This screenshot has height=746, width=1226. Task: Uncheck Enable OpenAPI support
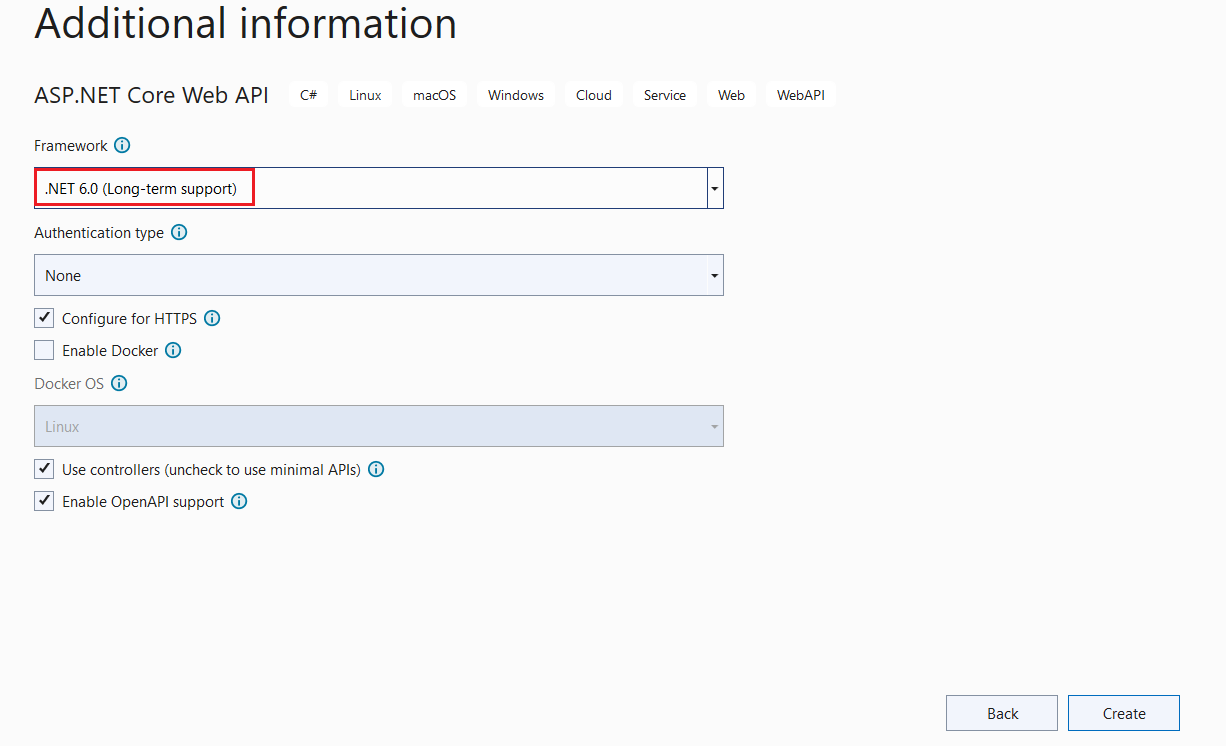(x=43, y=501)
